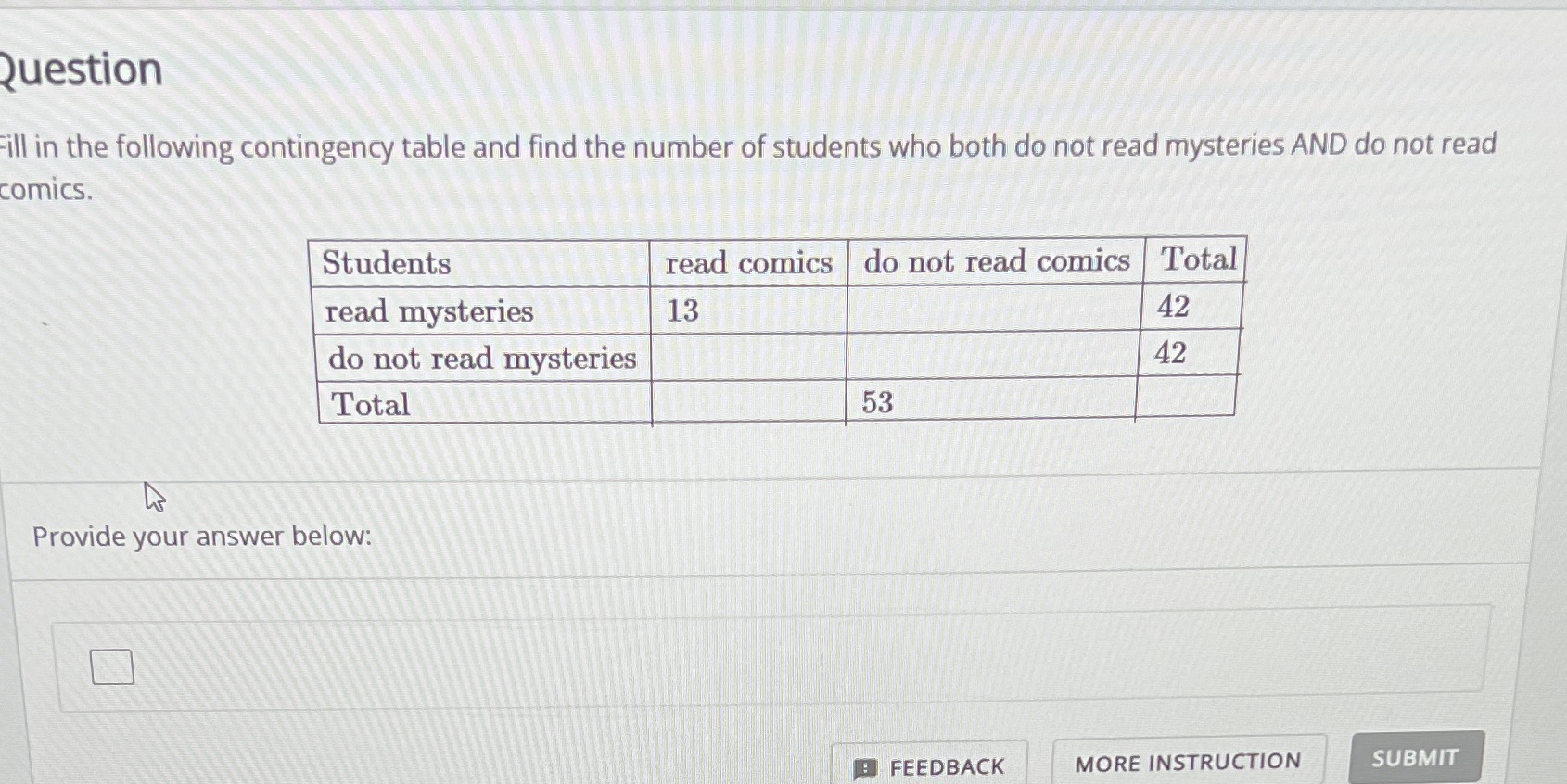Click the 'Students' table header
1567x784 pixels.
pos(388,263)
